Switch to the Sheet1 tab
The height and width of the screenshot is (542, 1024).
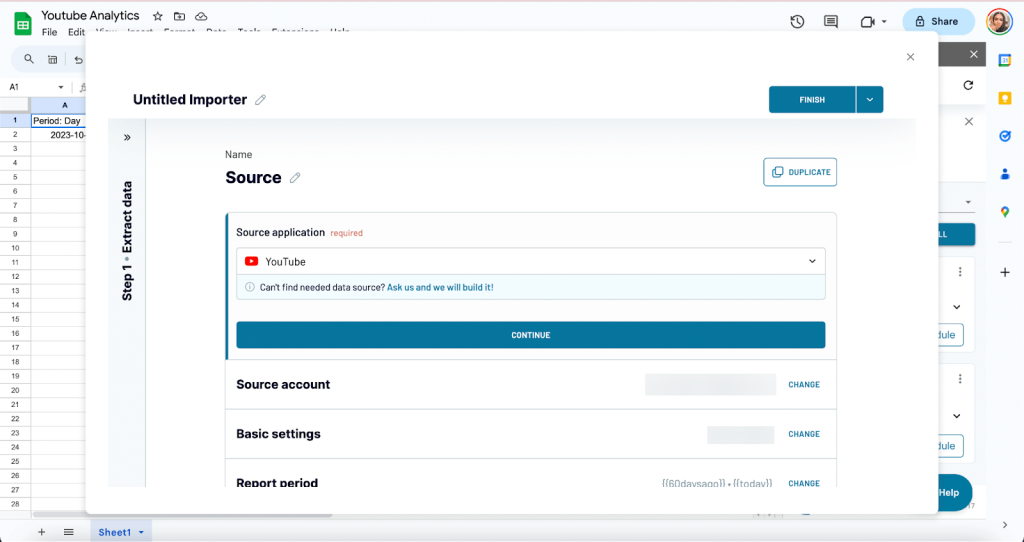114,532
